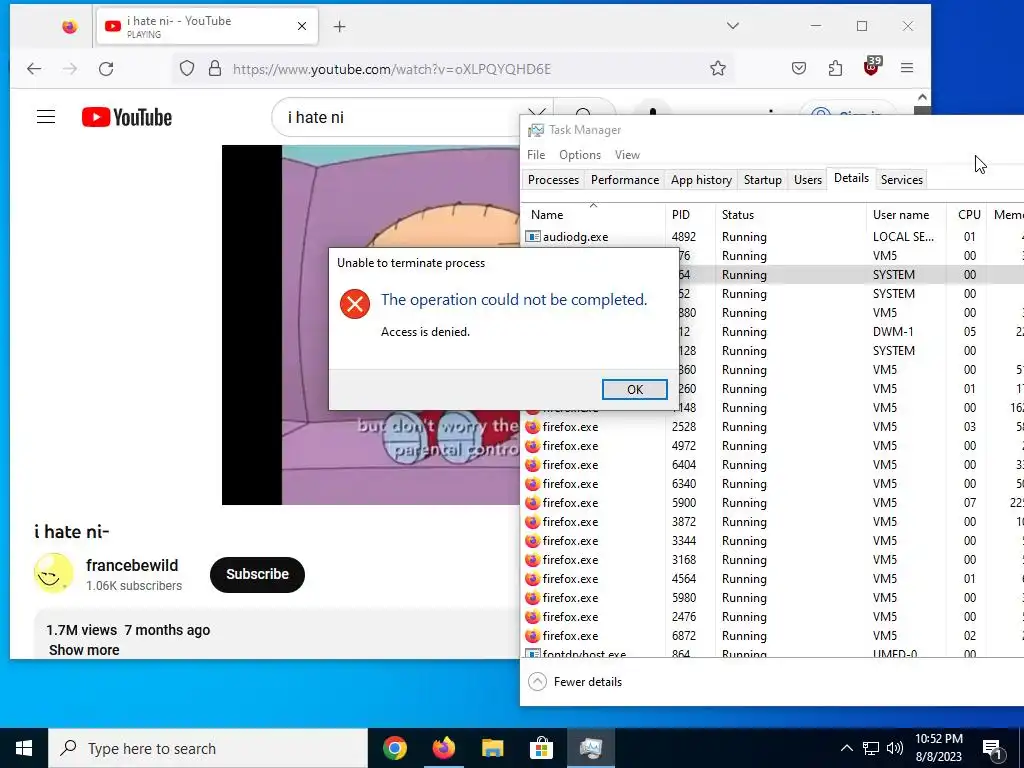Select firefox.exe with PID 4972
The width and height of the screenshot is (1024, 768).
coord(773,446)
